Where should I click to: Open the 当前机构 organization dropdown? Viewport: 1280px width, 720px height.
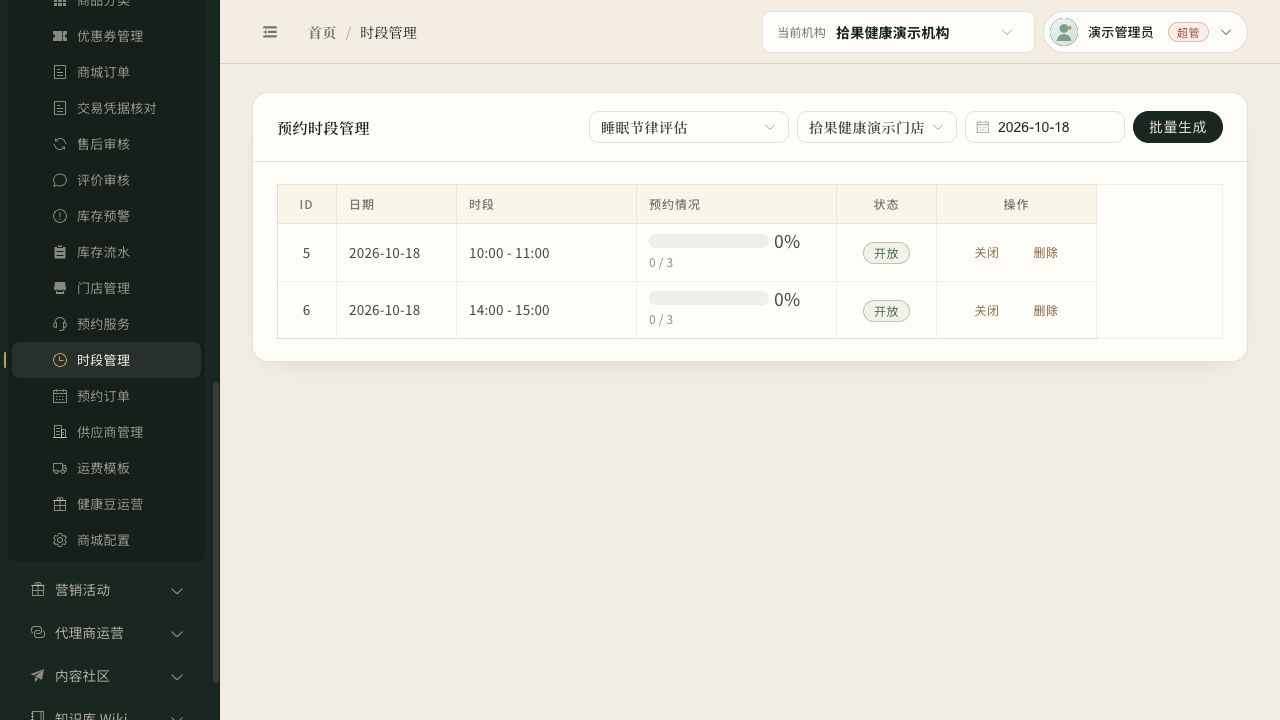pyautogui.click(x=898, y=32)
